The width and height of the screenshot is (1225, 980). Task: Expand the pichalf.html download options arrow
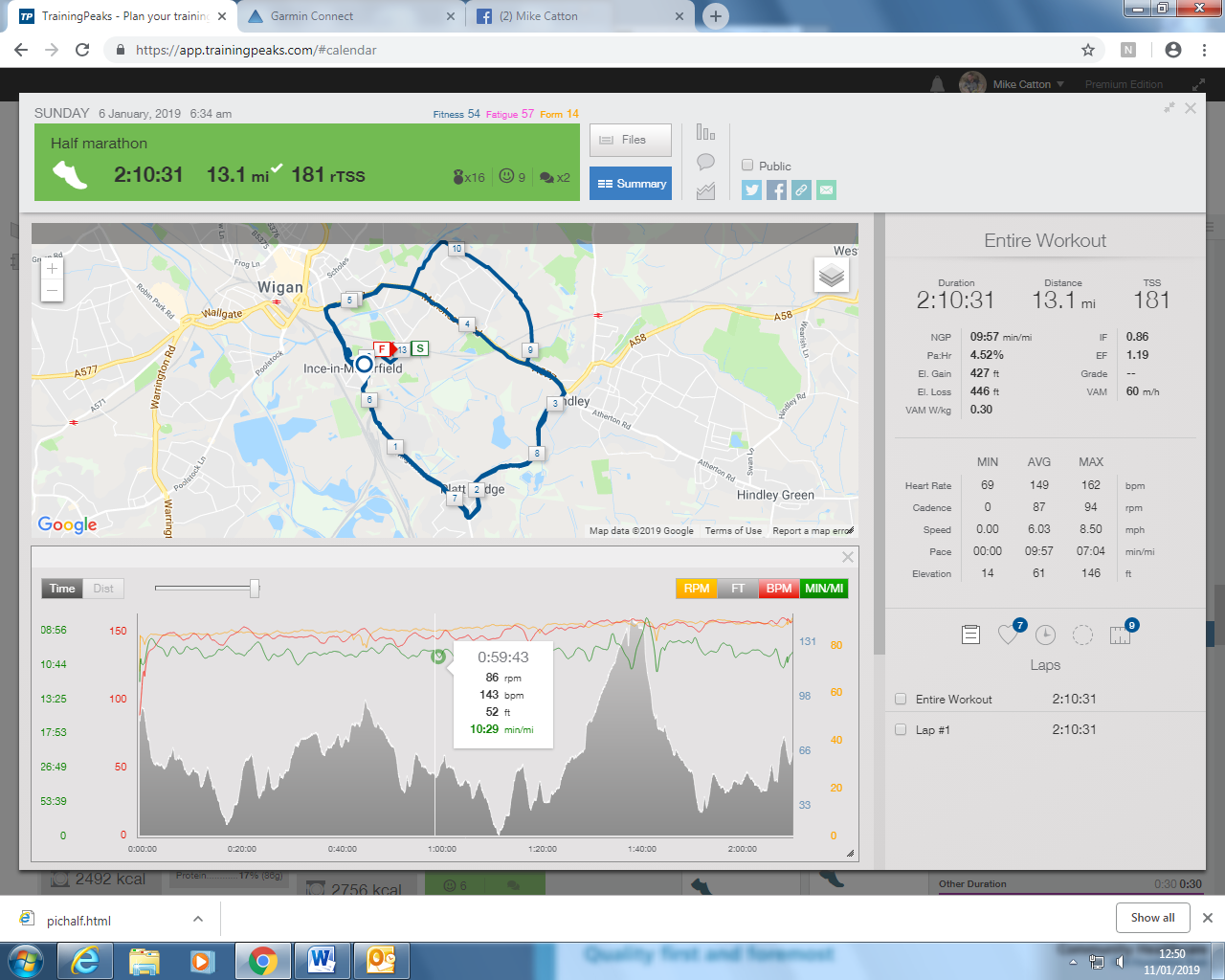(198, 919)
